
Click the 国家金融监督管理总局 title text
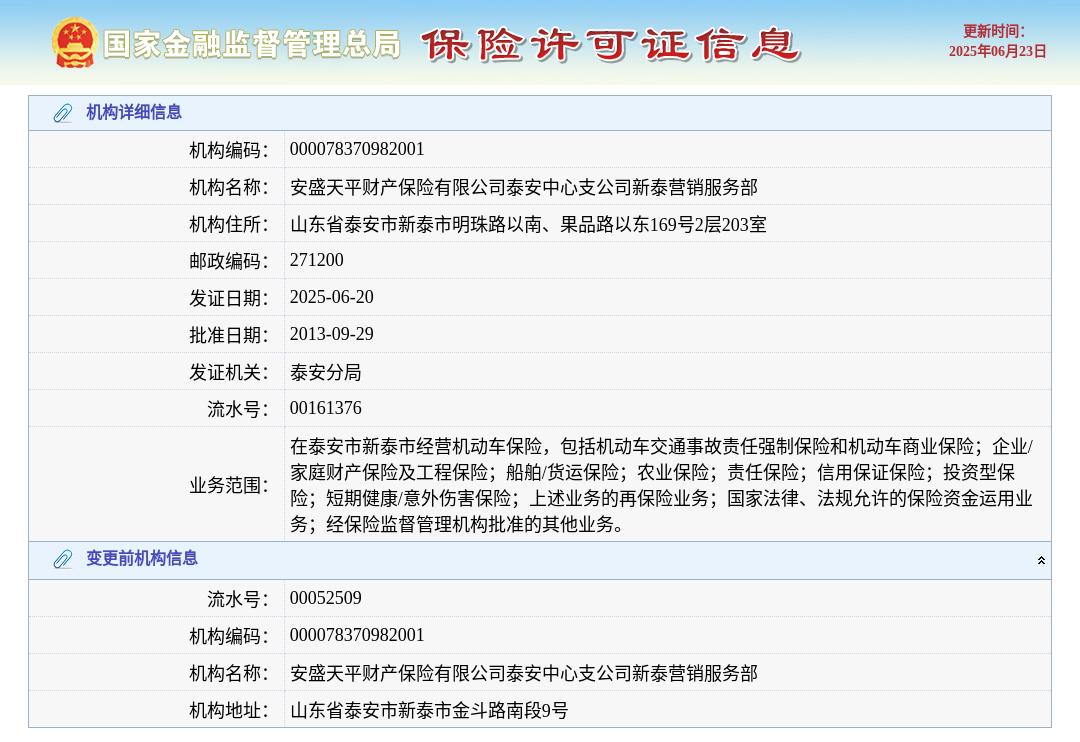pyautogui.click(x=251, y=45)
